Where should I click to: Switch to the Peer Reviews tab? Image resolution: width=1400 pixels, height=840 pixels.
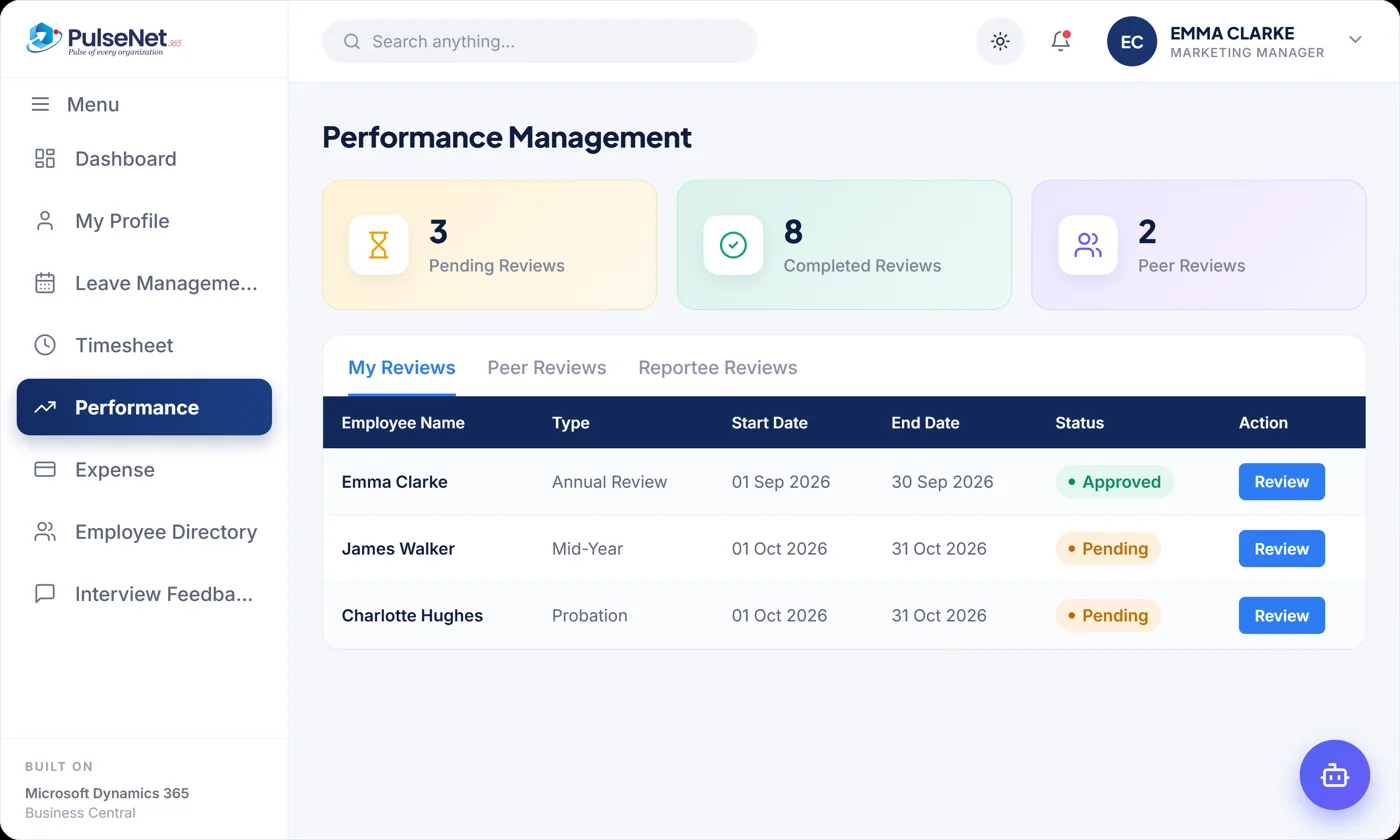(x=547, y=367)
